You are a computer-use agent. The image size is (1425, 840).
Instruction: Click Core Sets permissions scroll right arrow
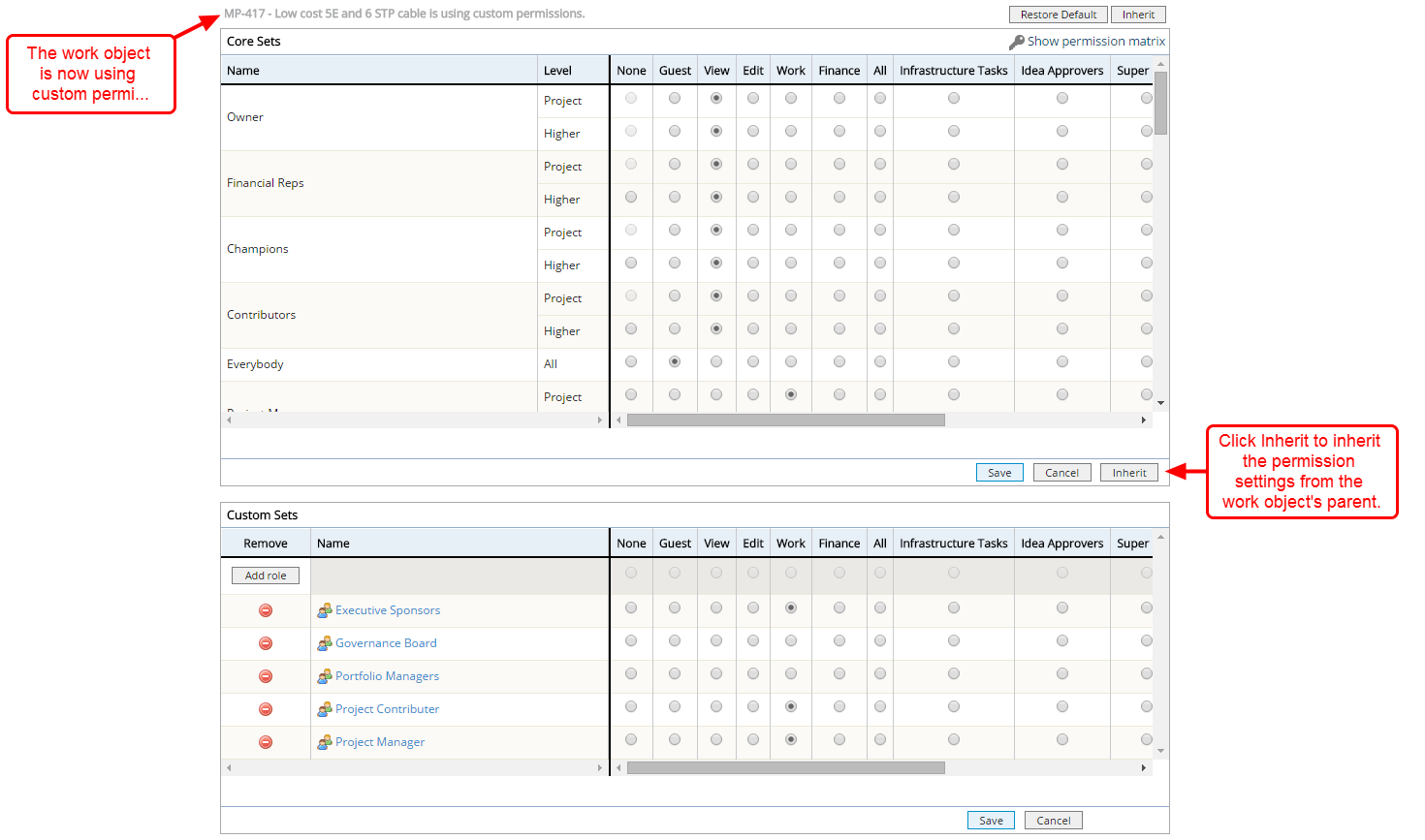[1144, 420]
